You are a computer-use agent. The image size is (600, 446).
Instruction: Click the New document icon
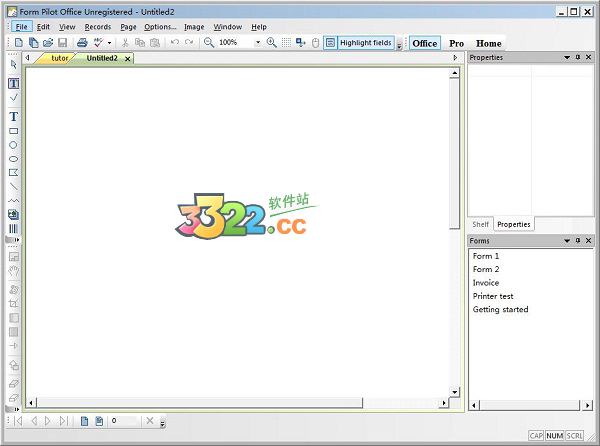(x=18, y=42)
